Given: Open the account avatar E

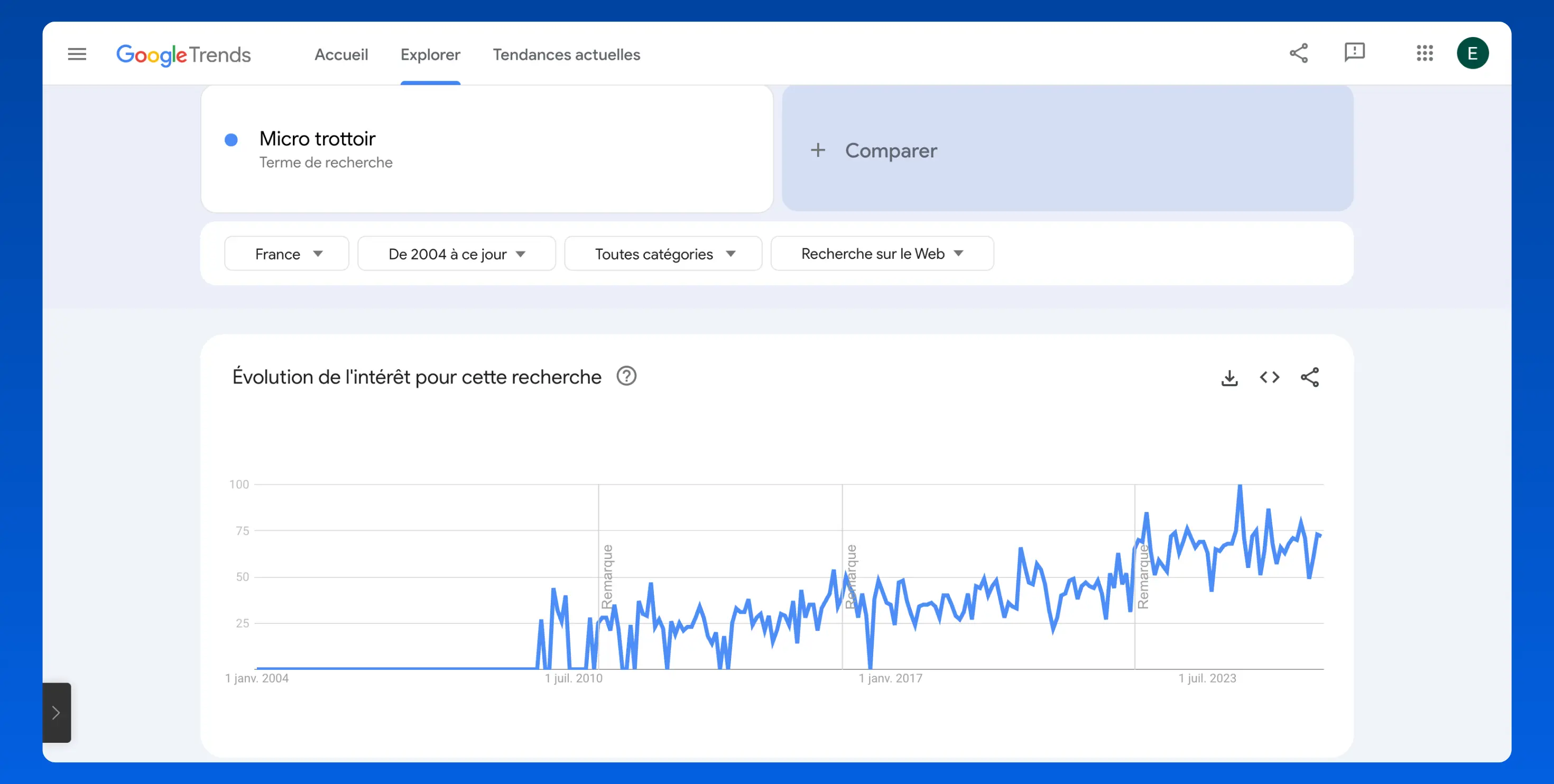Looking at the screenshot, I should tap(1472, 53).
